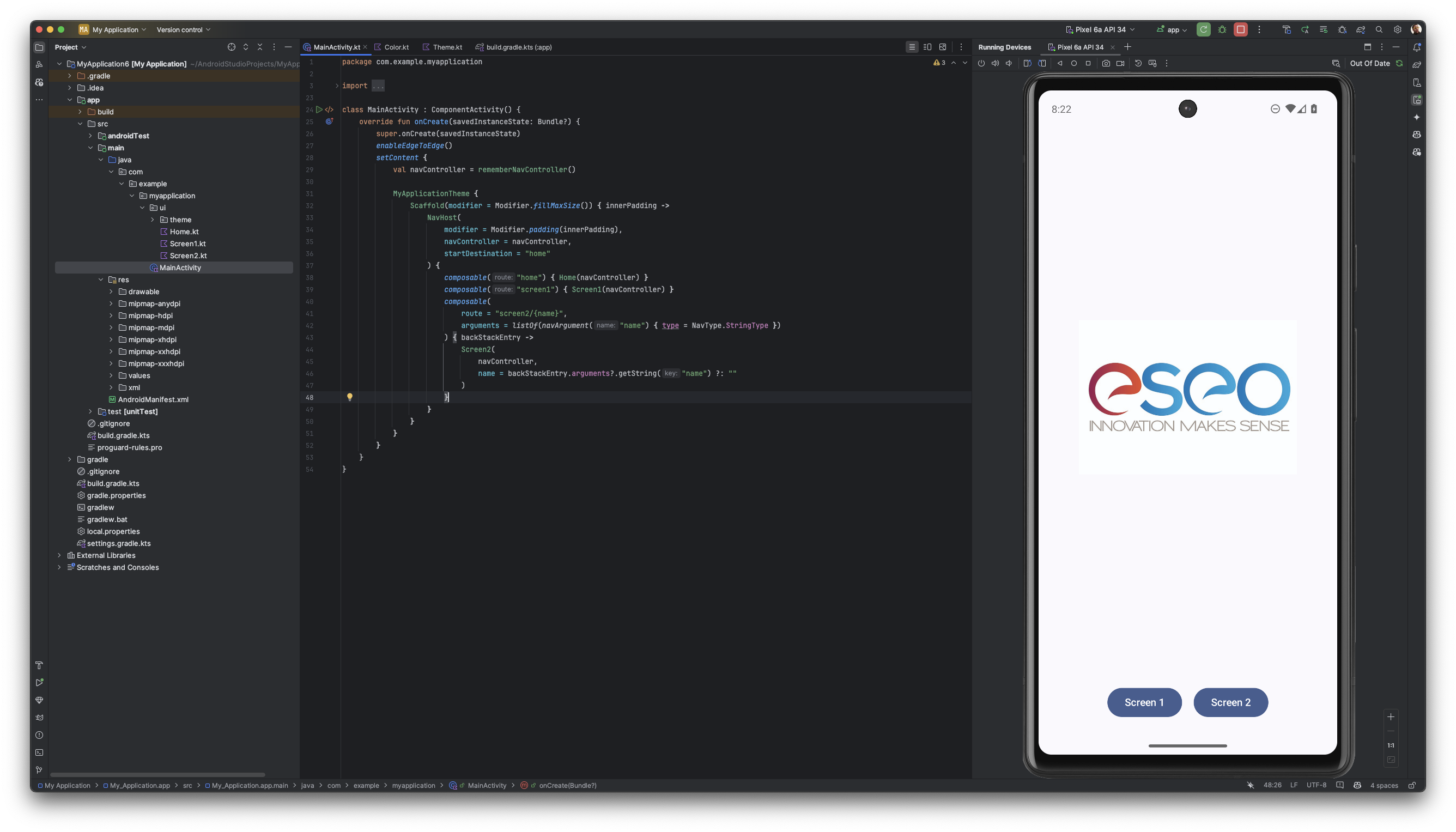Viewport: 1456px width, 832px height.
Task: Click emulator Back triangle button
Action: coord(1060,63)
